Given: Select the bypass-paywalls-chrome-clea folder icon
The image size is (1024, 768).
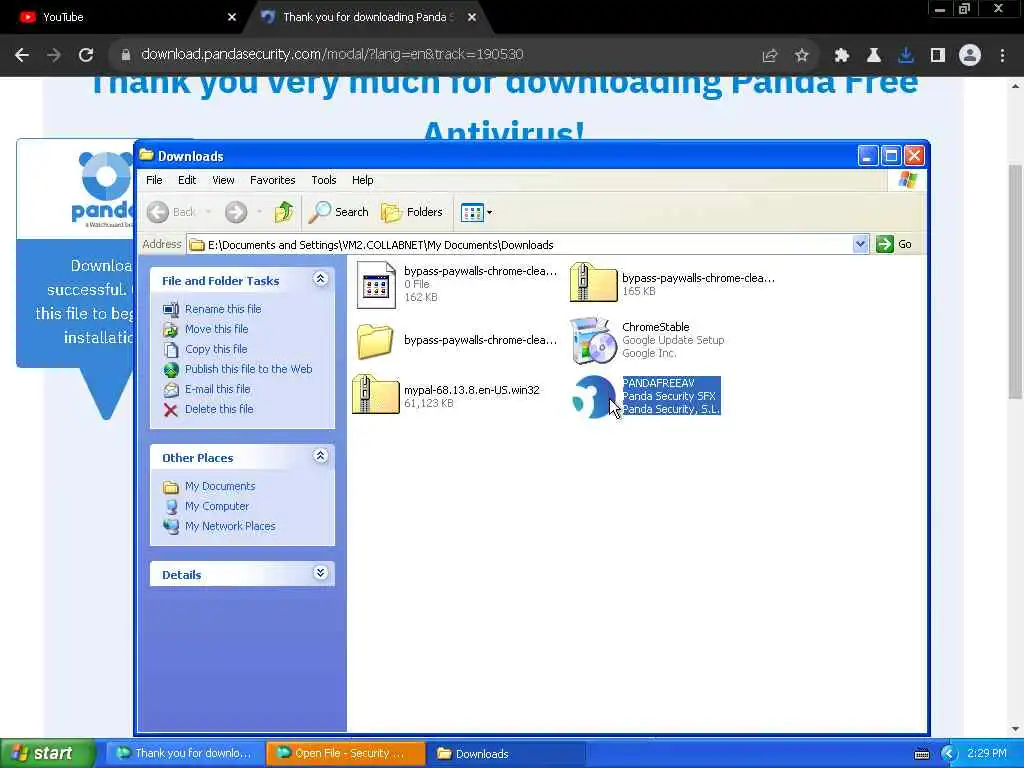Looking at the screenshot, I should click(x=375, y=342).
